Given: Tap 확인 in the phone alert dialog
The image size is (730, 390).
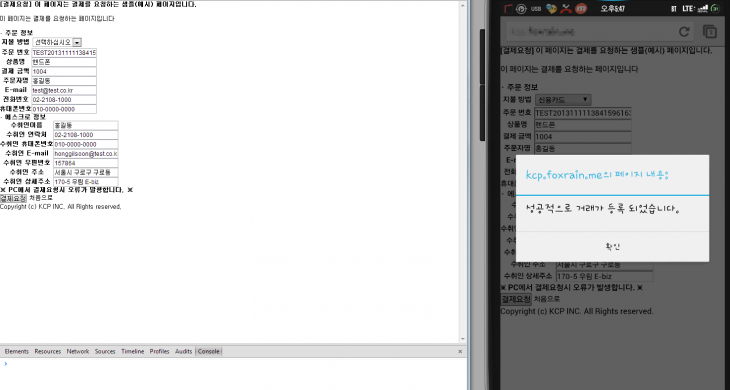Looking at the screenshot, I should 613,247.
